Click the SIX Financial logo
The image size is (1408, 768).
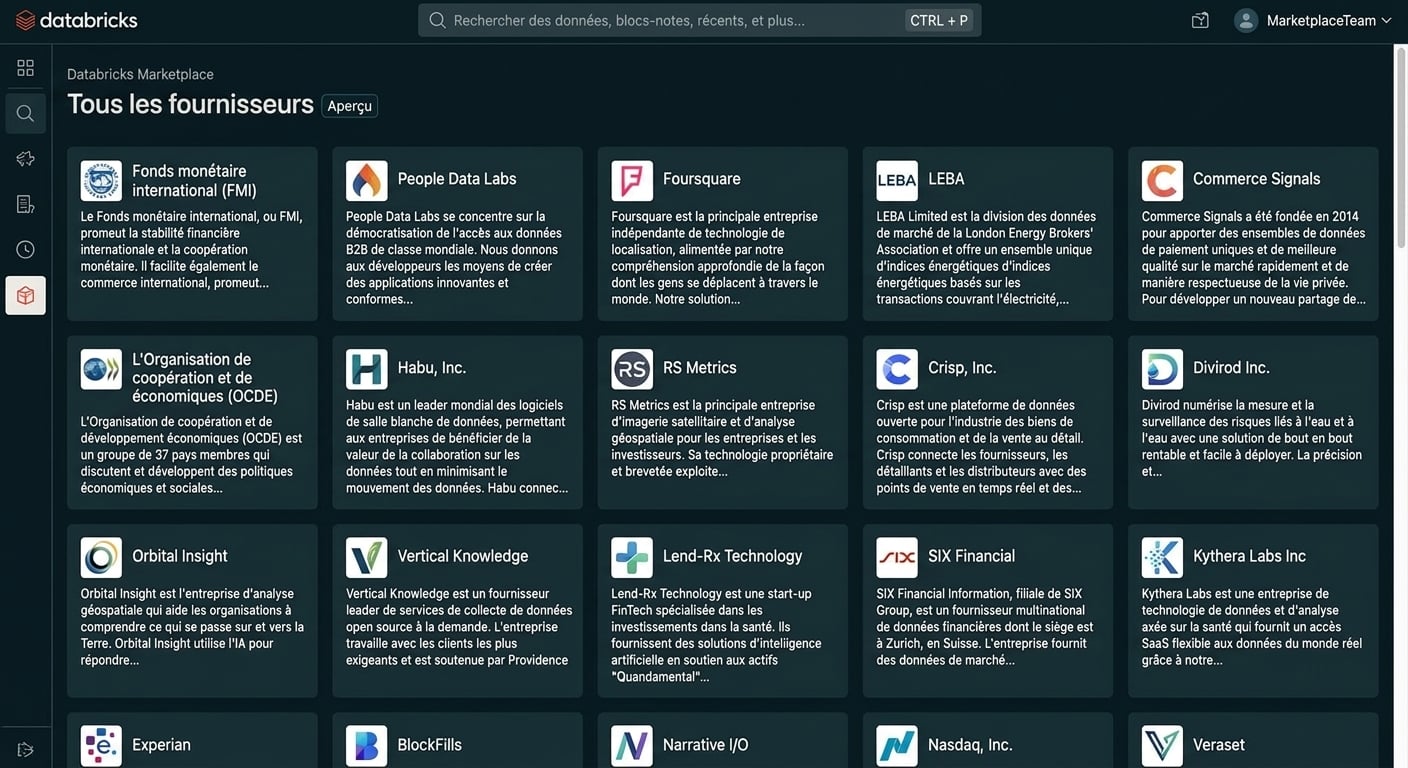897,557
